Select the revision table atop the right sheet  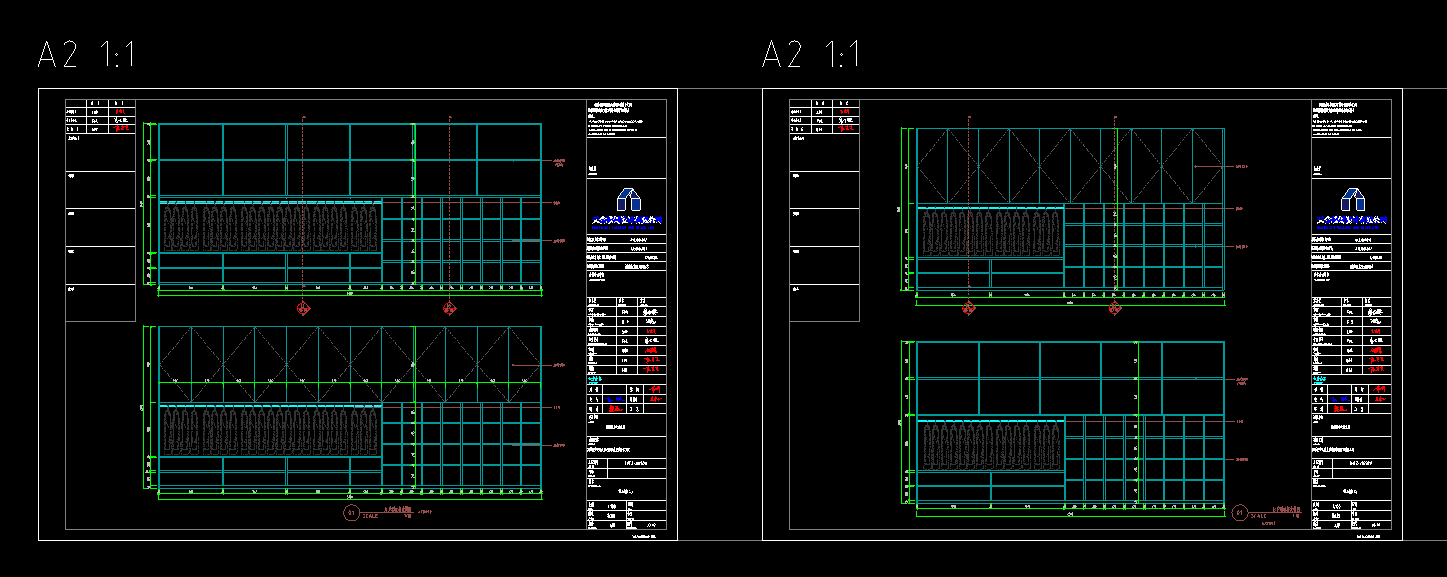(x=825, y=116)
